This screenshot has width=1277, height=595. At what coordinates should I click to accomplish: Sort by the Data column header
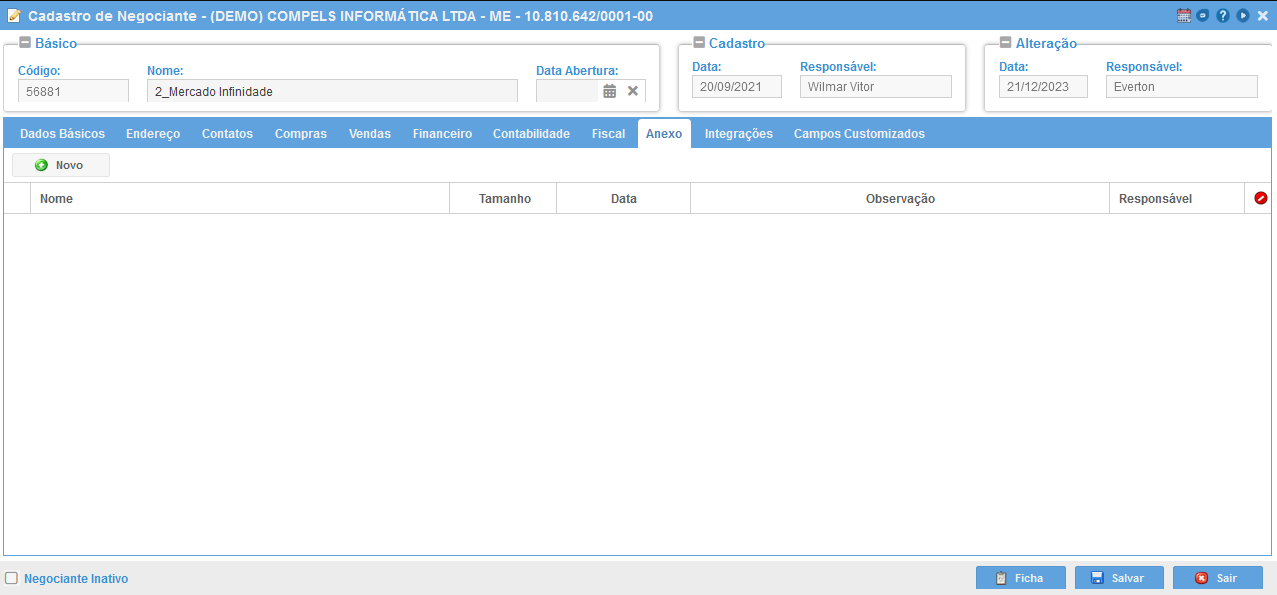pos(624,199)
